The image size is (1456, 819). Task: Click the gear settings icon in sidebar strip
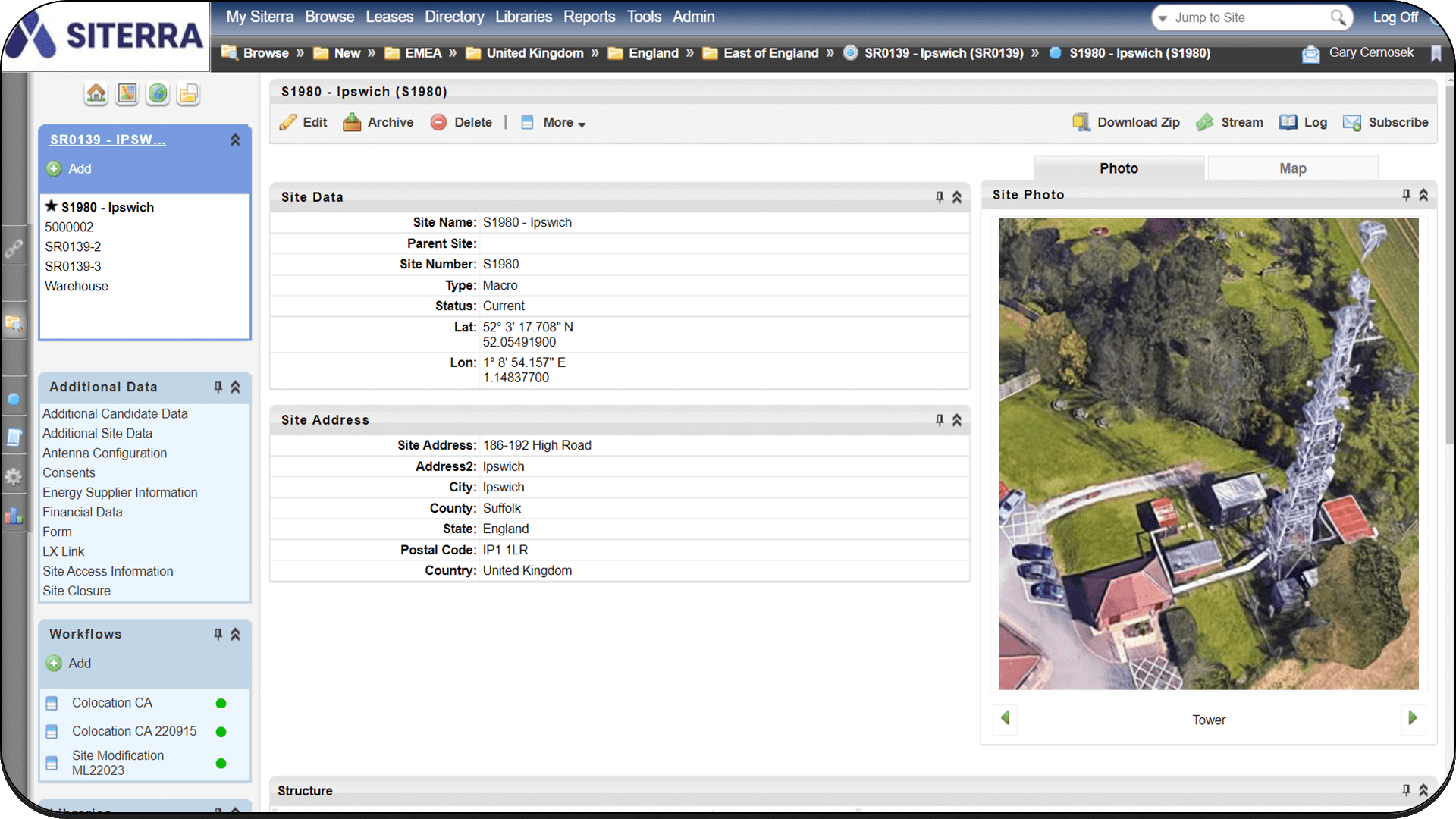[14, 476]
